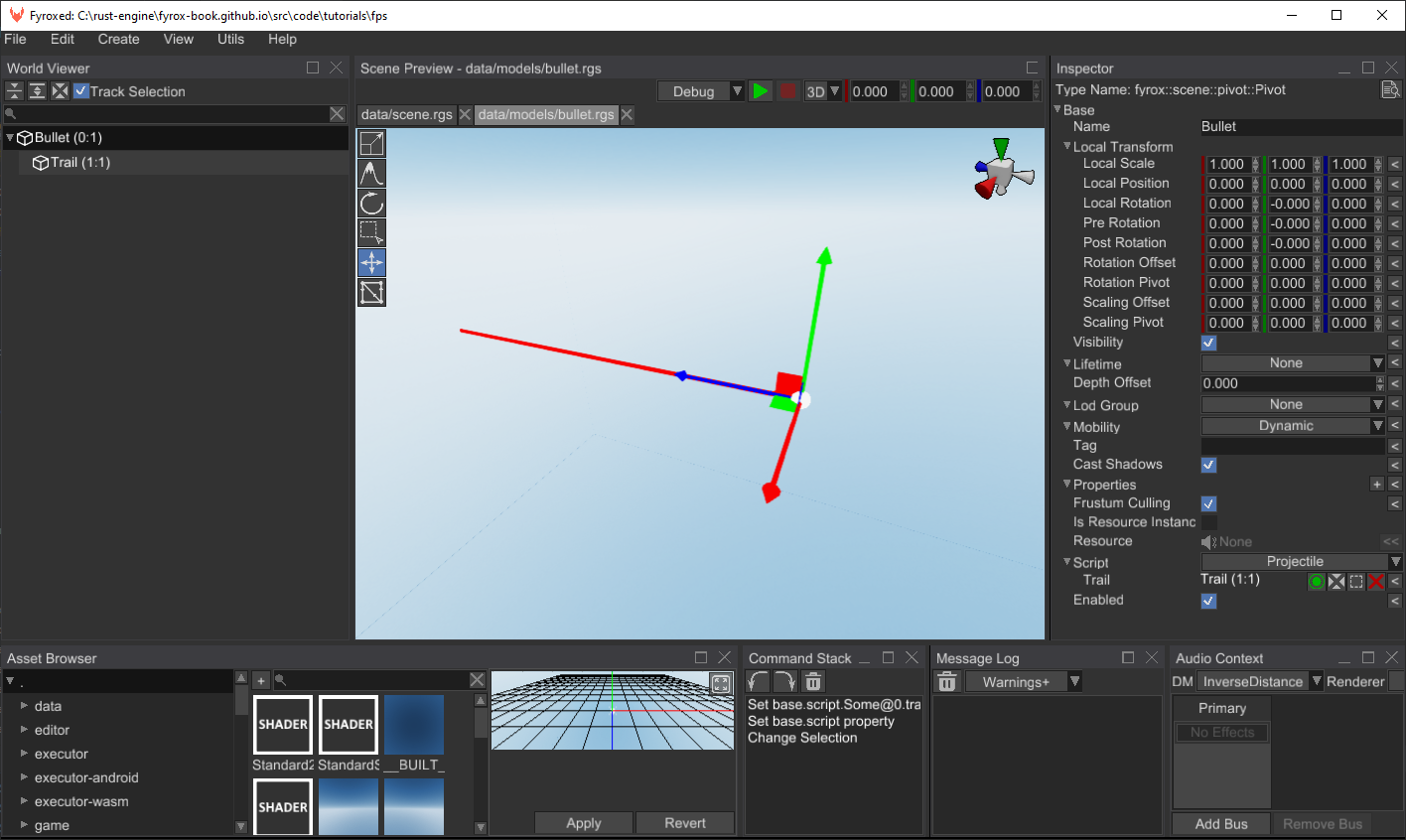Select the navmesh editing tool
1406x840 pixels.
371,293
